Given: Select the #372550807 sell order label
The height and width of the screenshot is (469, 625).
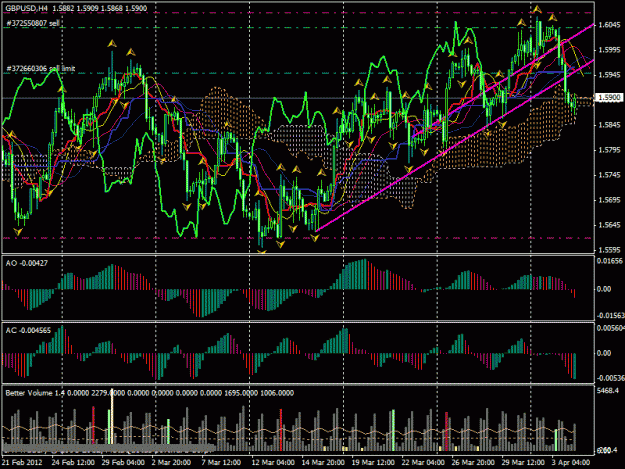Looking at the screenshot, I should click(x=33, y=24).
